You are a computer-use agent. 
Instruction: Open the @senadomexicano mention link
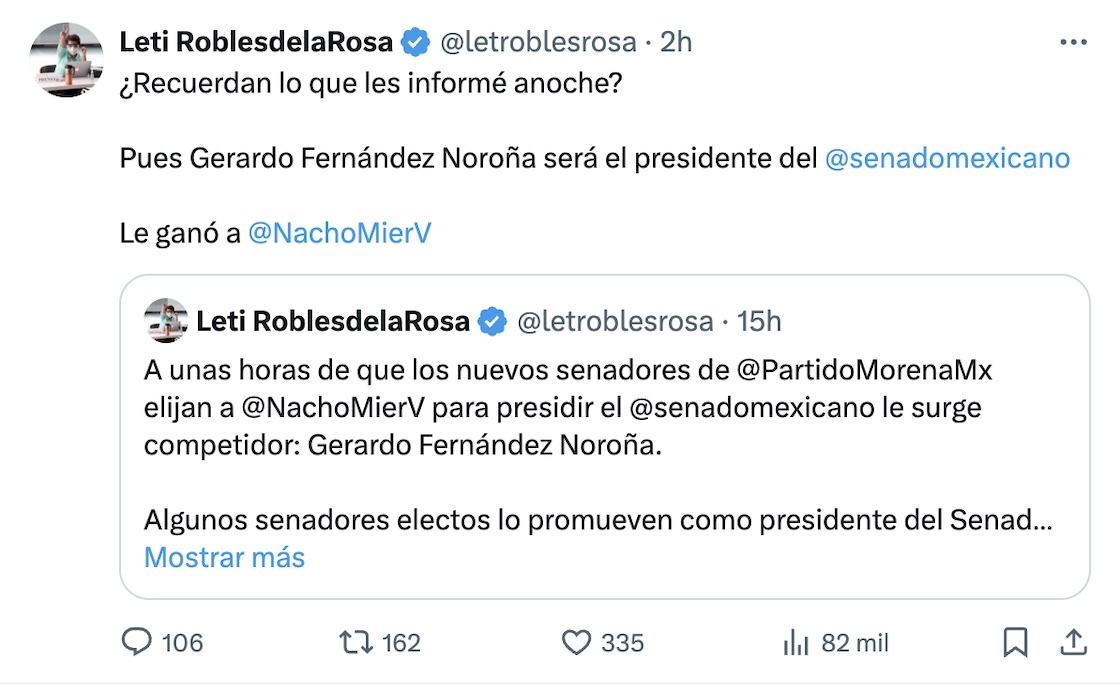tap(947, 158)
